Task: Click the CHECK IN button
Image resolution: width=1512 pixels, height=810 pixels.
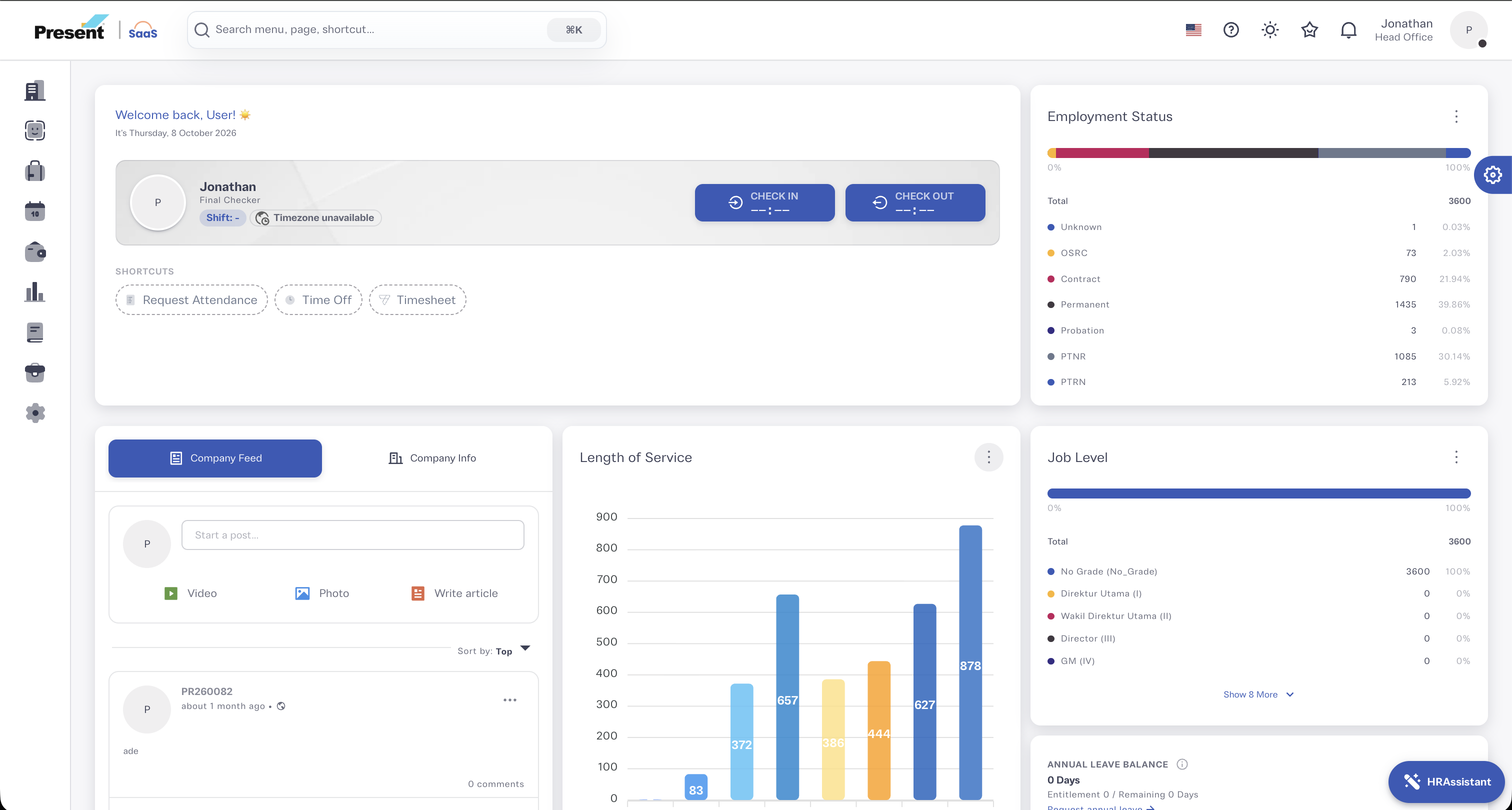Action: coord(765,202)
